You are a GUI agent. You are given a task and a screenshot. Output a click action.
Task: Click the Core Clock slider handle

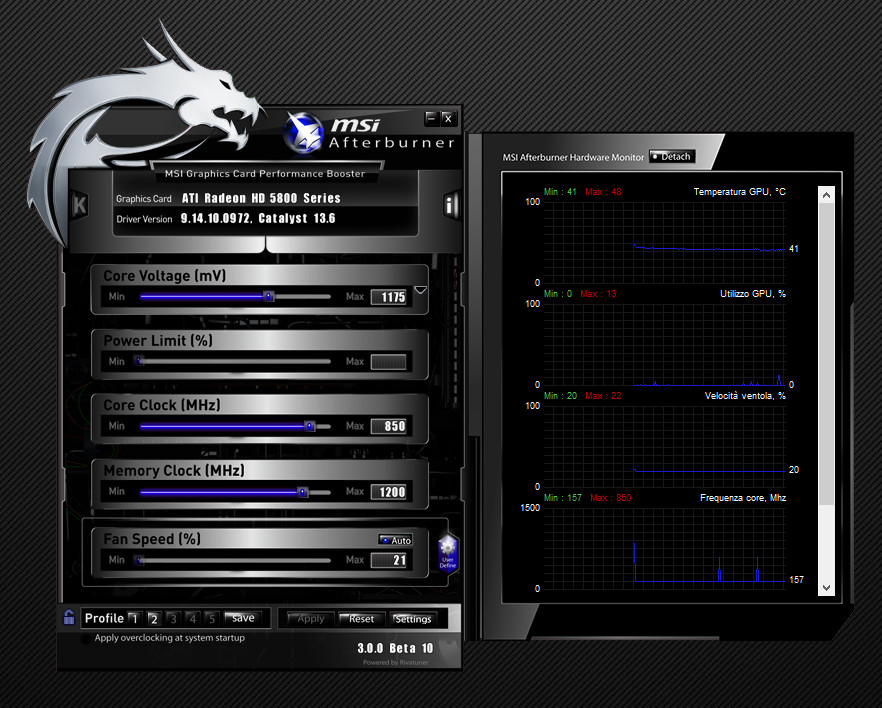[x=309, y=426]
